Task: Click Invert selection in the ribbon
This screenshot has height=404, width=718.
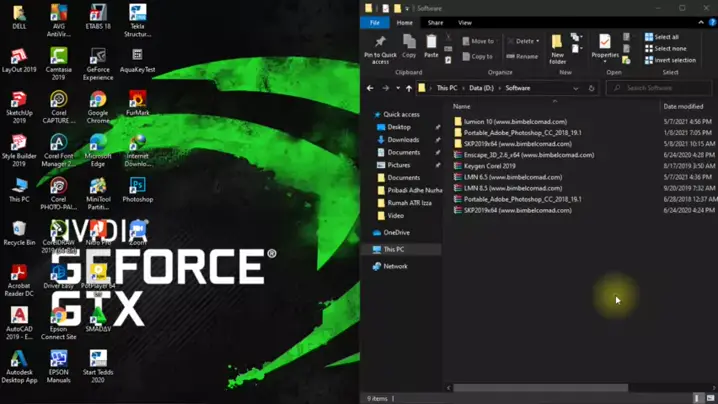Action: [x=675, y=60]
